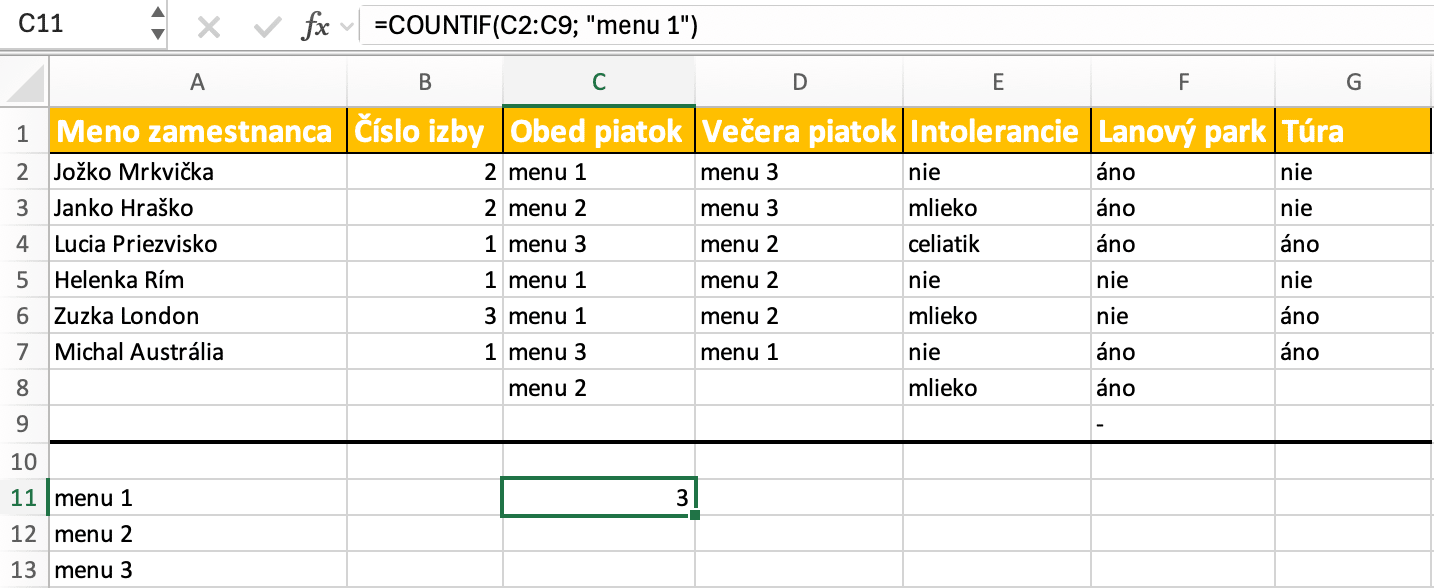
Task: Confirm the formula with the checkmark icon
Action: [267, 26]
